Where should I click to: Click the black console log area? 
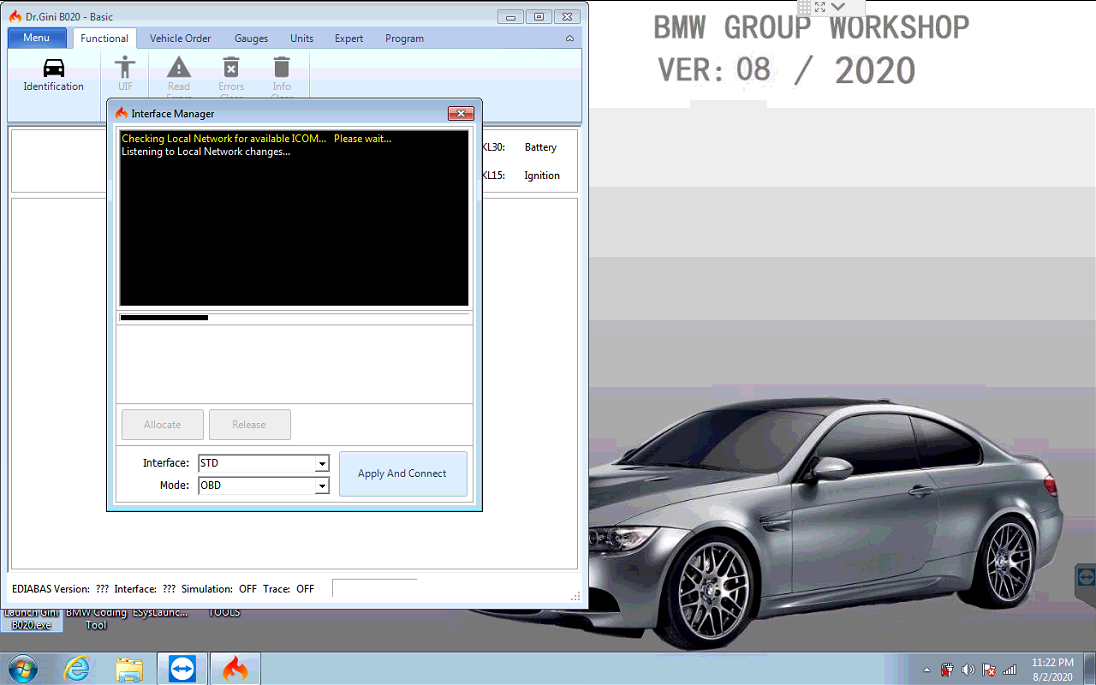pyautogui.click(x=294, y=218)
